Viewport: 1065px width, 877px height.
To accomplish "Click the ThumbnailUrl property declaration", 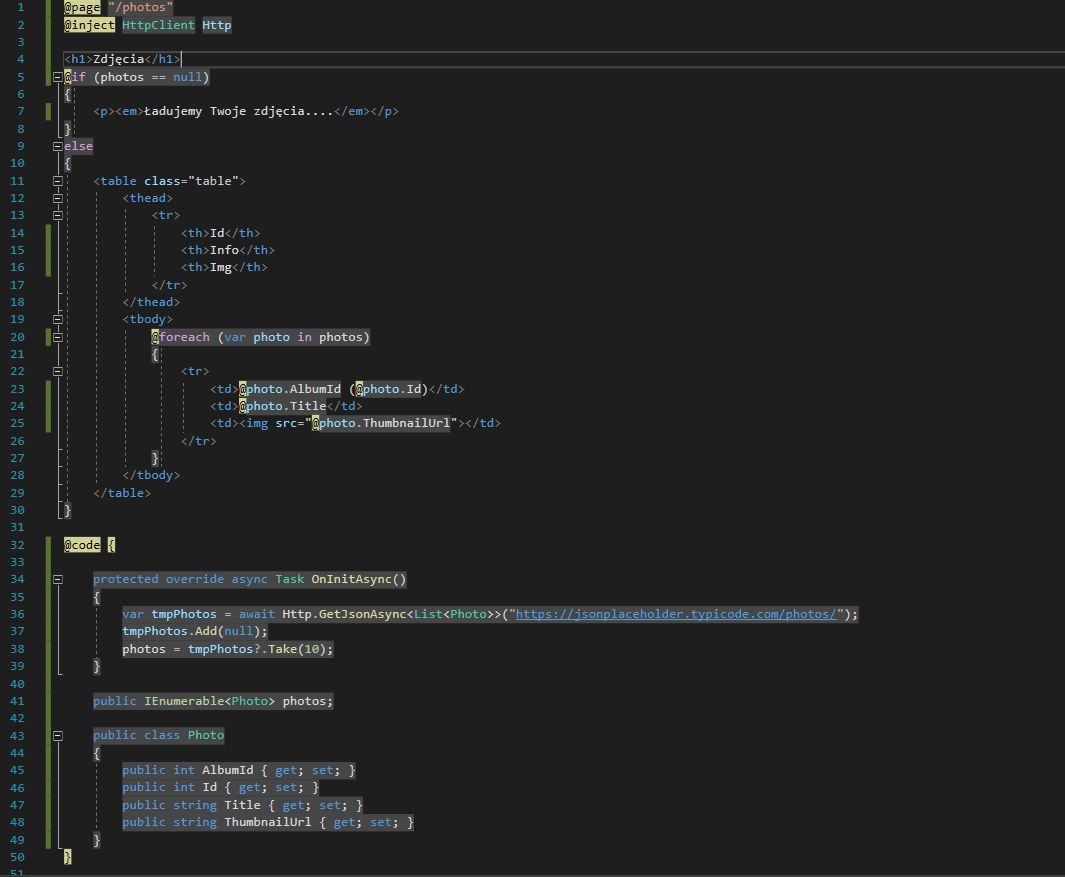I will click(x=267, y=822).
